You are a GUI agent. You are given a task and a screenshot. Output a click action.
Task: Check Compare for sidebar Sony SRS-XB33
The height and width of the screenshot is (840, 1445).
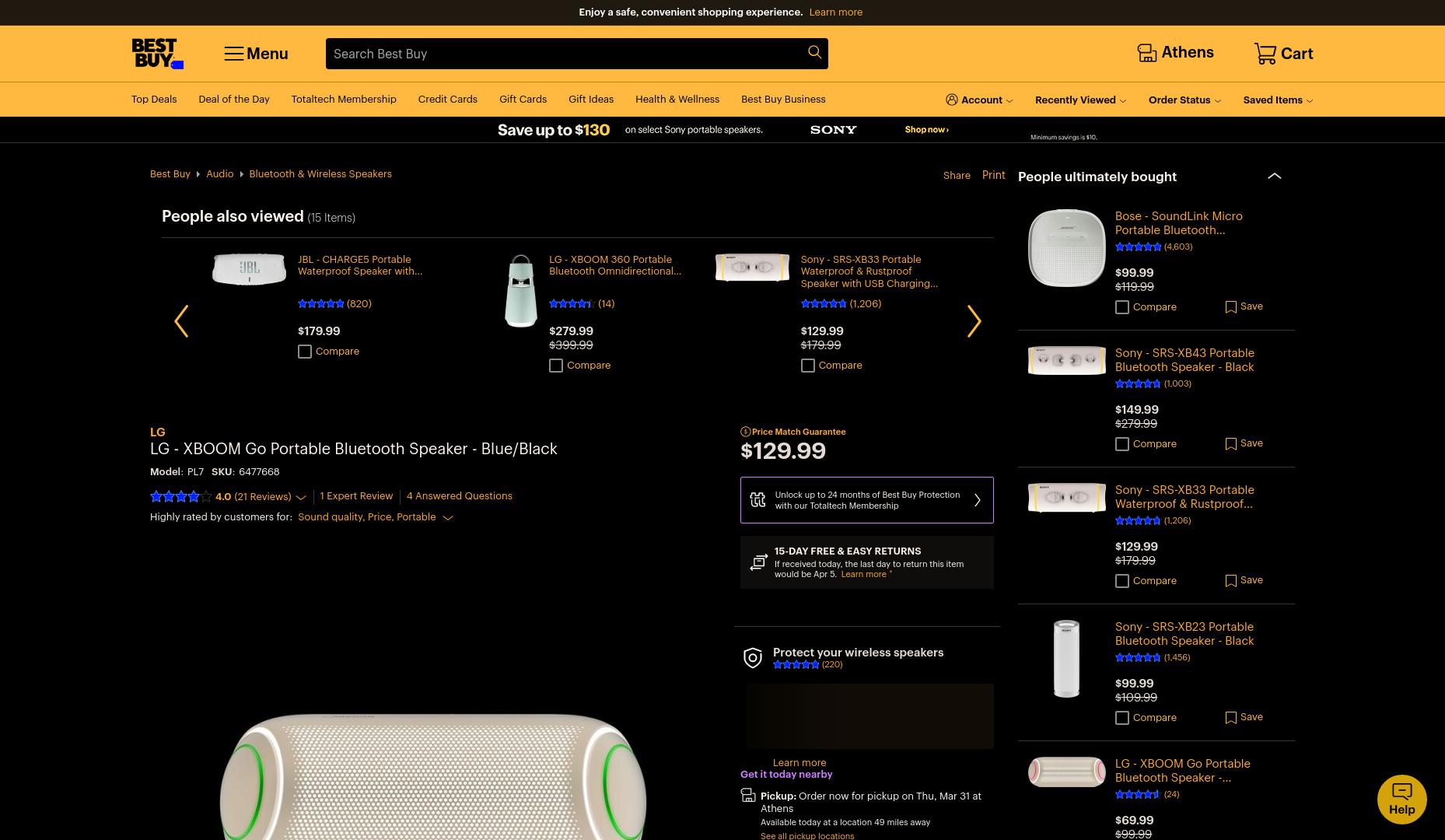point(1122,581)
